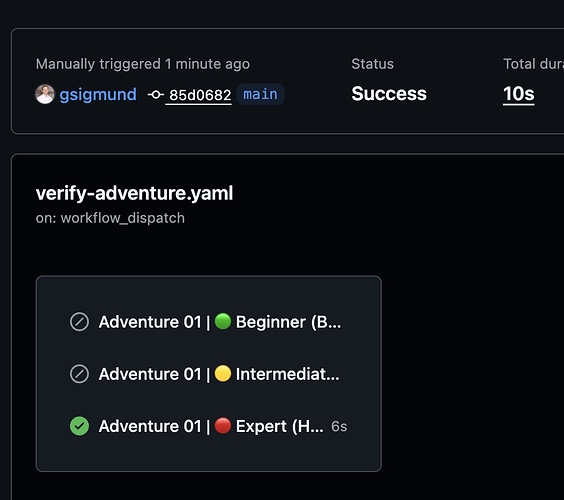Screen dimensions: 564x500
Task: Click the skipped icon for Beginner job
Action: pos(79,322)
